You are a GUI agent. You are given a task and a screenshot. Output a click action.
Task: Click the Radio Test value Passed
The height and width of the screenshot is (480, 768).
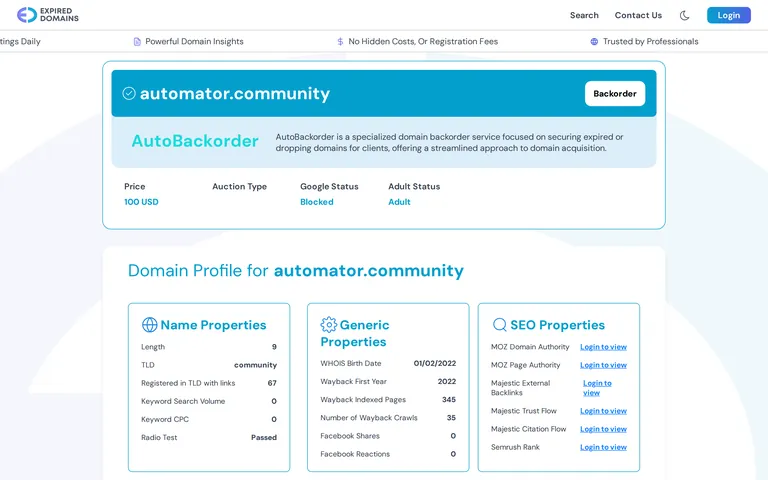tap(264, 437)
